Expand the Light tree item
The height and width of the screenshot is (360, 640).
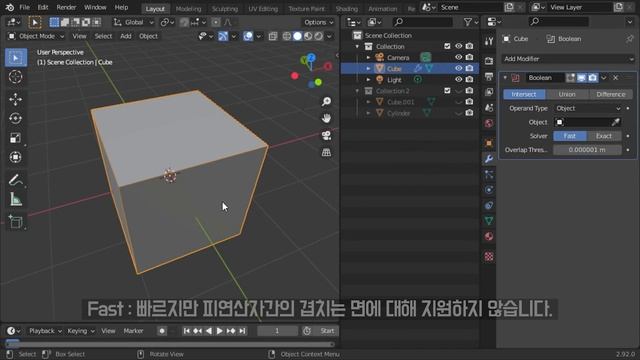coord(368,80)
